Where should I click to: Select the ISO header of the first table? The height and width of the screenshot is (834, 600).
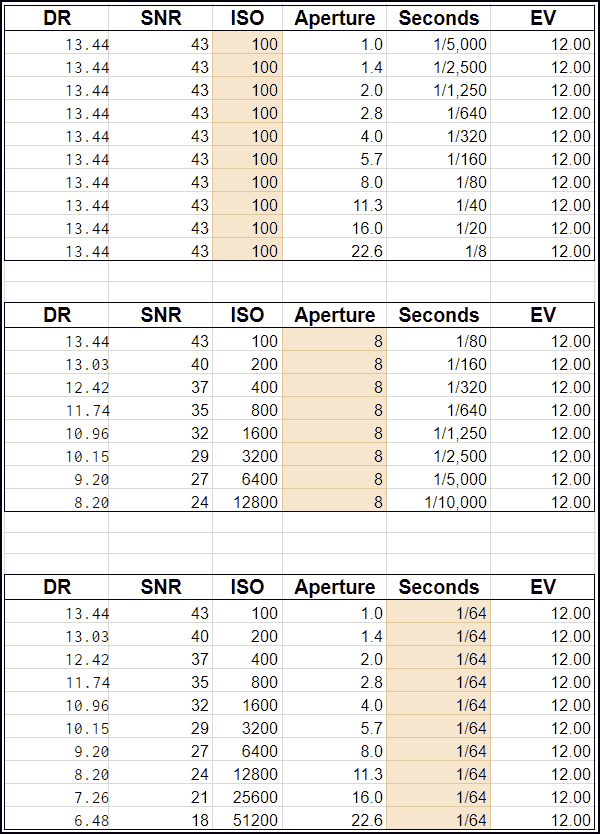tap(247, 18)
